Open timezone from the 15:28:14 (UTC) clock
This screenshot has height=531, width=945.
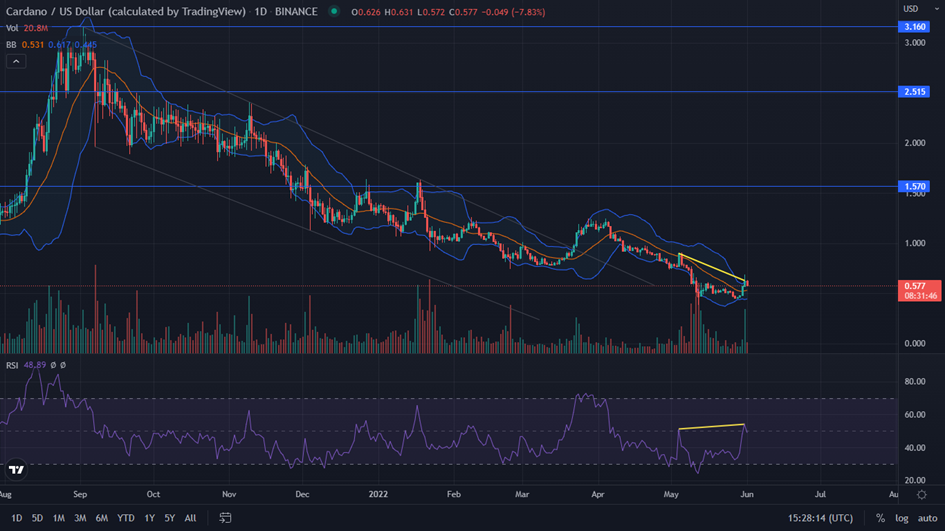[820, 518]
